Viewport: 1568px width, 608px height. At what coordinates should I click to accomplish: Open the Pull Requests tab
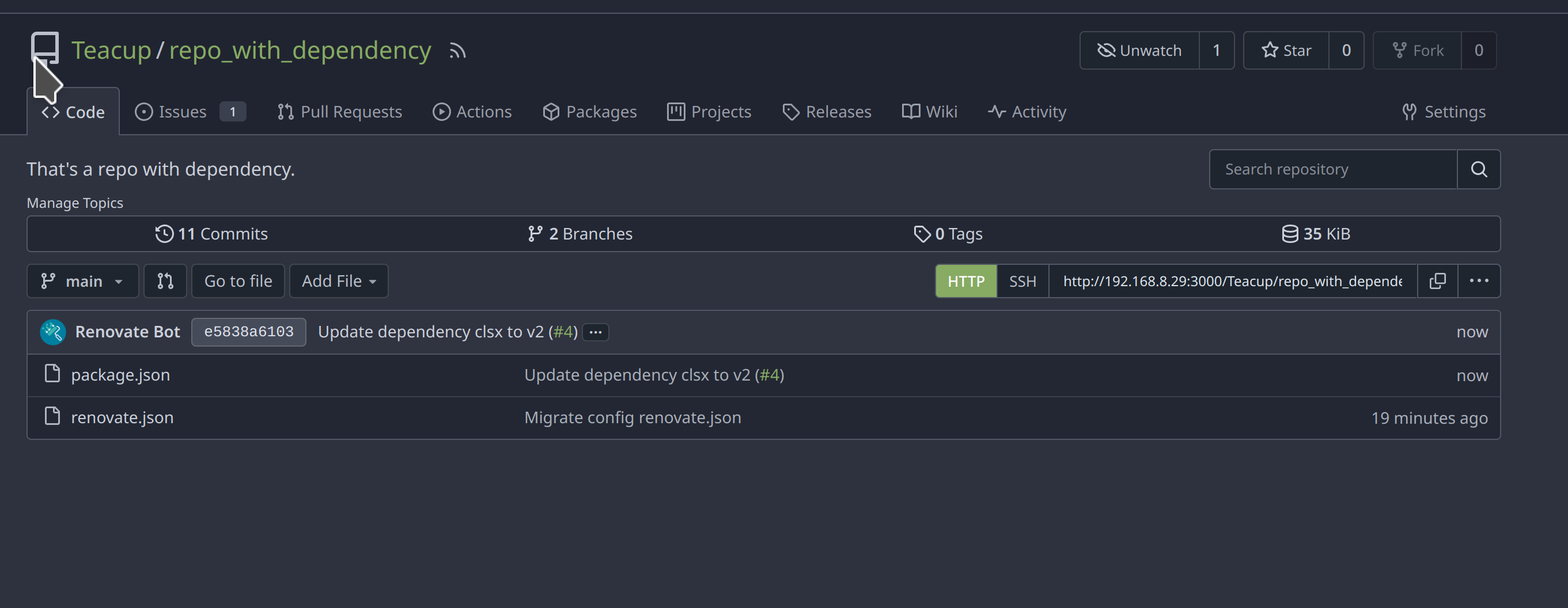tap(340, 112)
